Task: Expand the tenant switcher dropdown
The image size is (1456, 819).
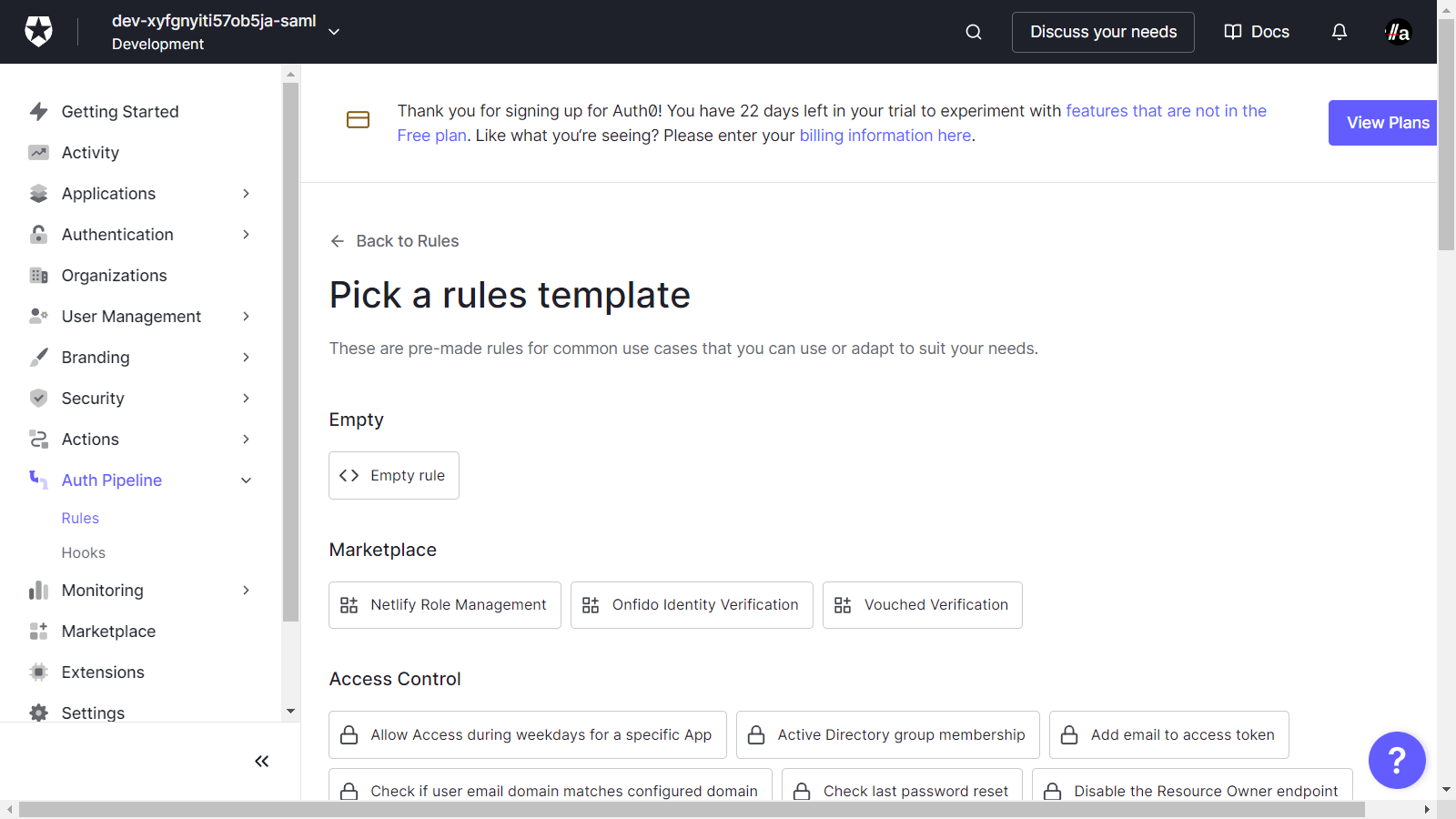Action: coord(334,32)
